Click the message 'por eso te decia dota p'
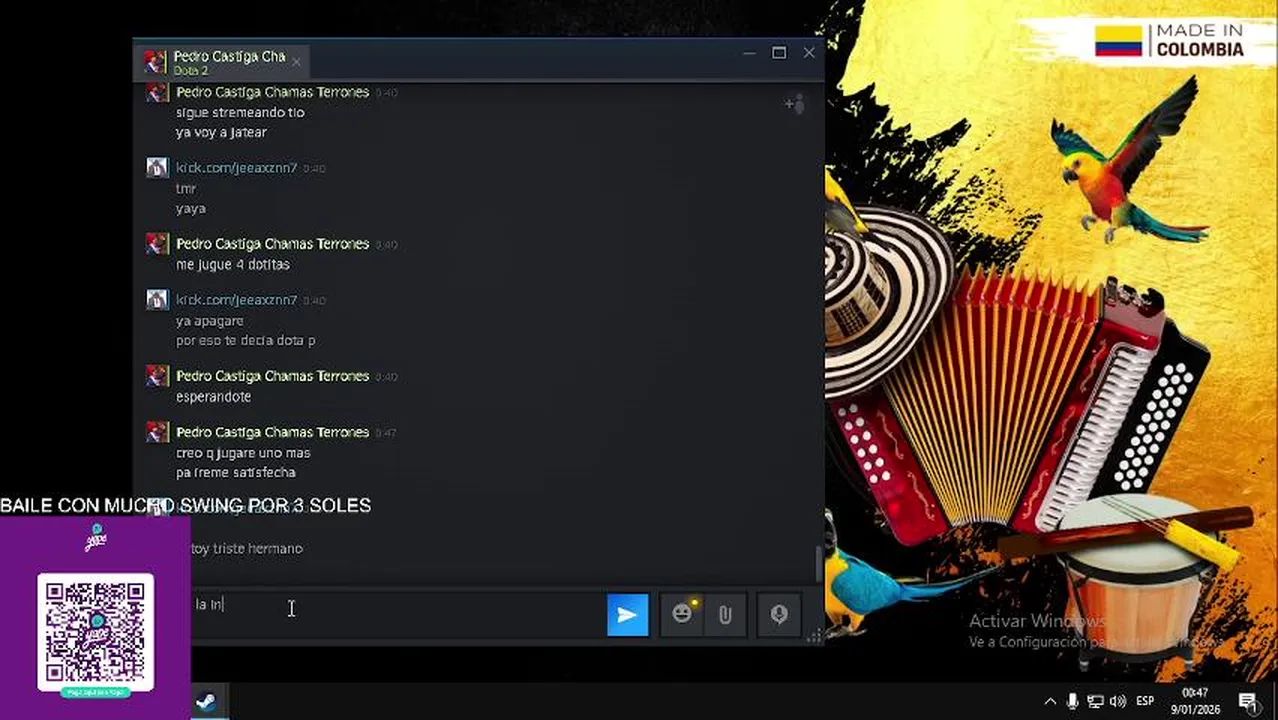The height and width of the screenshot is (720, 1278). (x=245, y=341)
